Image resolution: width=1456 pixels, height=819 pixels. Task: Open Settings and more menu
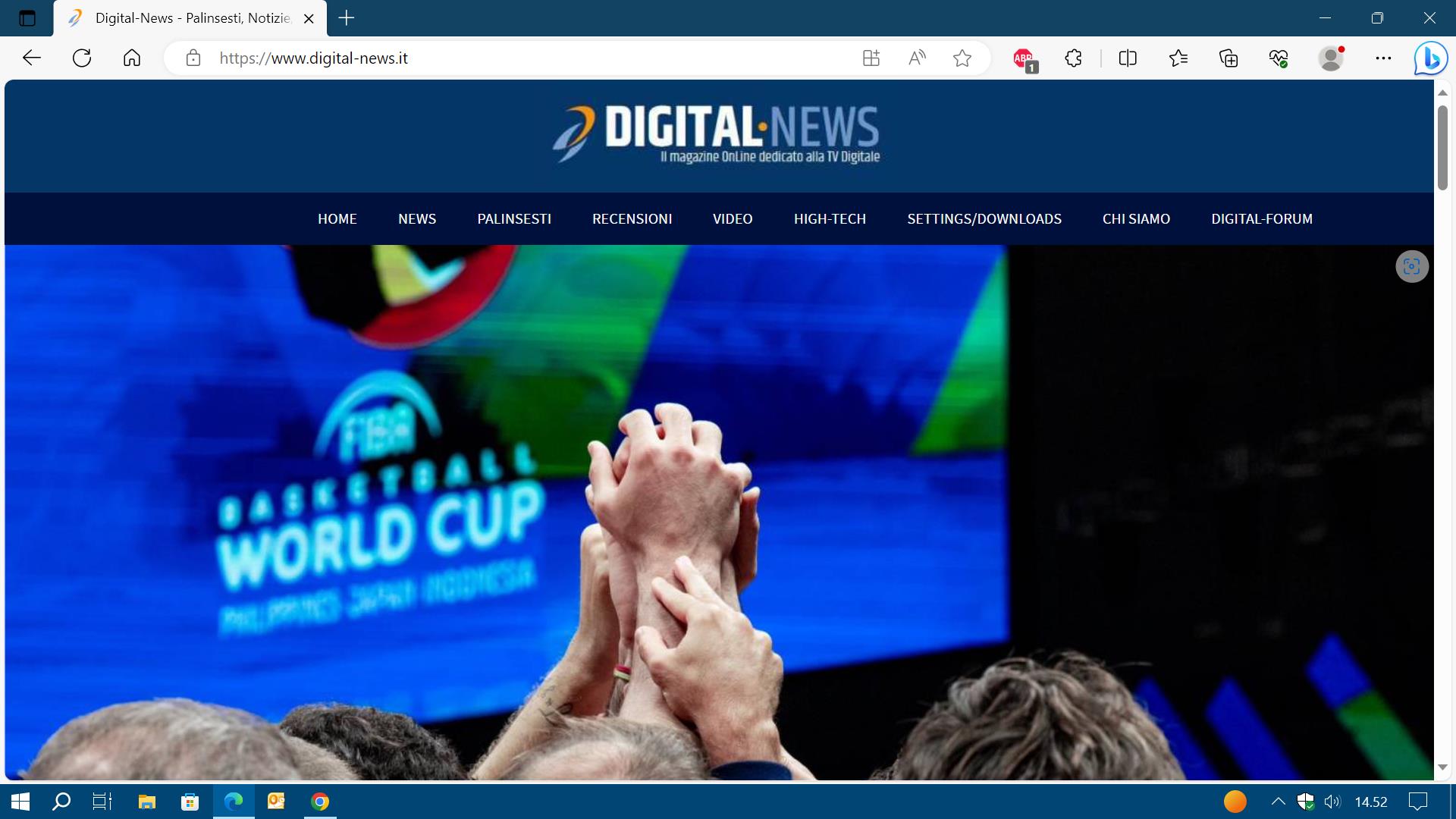coord(1383,58)
